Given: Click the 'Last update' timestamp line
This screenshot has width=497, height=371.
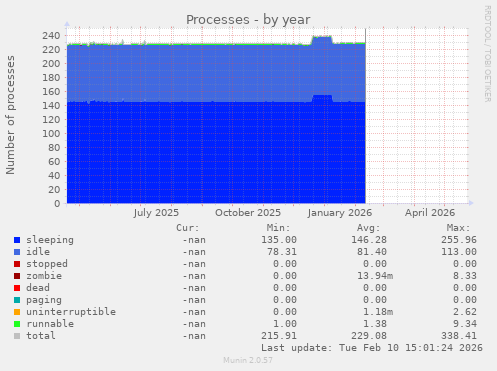Looking at the screenshot, I should click(372, 348).
